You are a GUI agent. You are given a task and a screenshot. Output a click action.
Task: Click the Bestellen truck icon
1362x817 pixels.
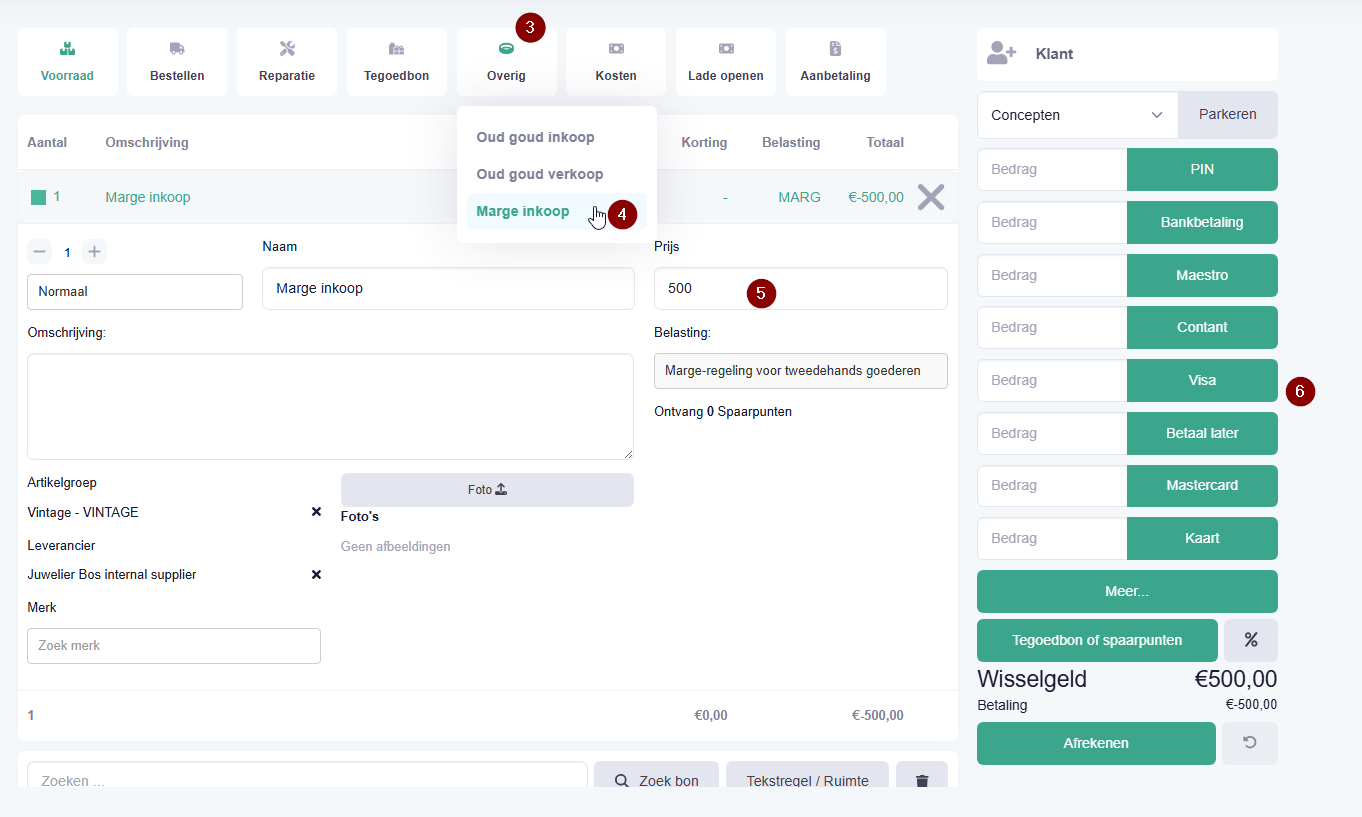click(x=177, y=49)
